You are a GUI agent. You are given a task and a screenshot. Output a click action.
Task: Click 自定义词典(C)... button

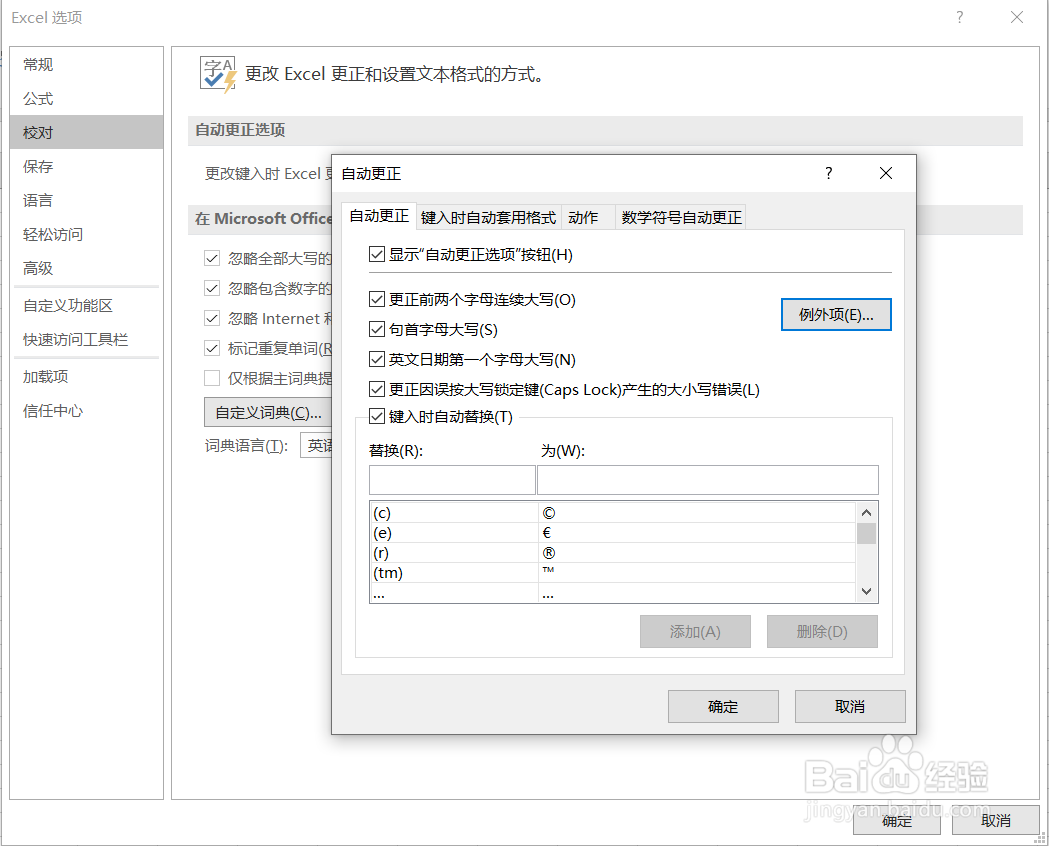click(268, 413)
